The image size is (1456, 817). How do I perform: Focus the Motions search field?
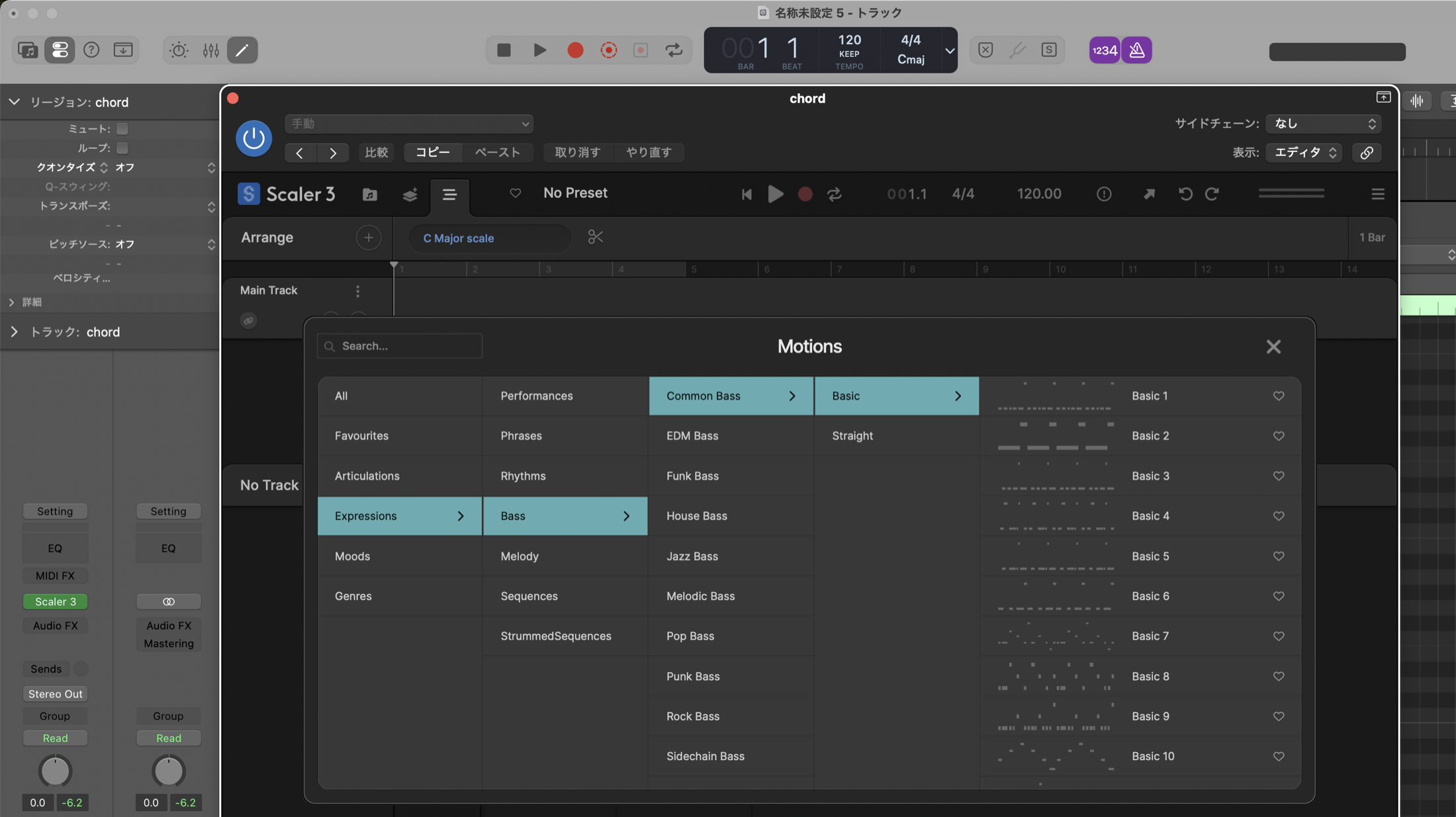tap(400, 346)
